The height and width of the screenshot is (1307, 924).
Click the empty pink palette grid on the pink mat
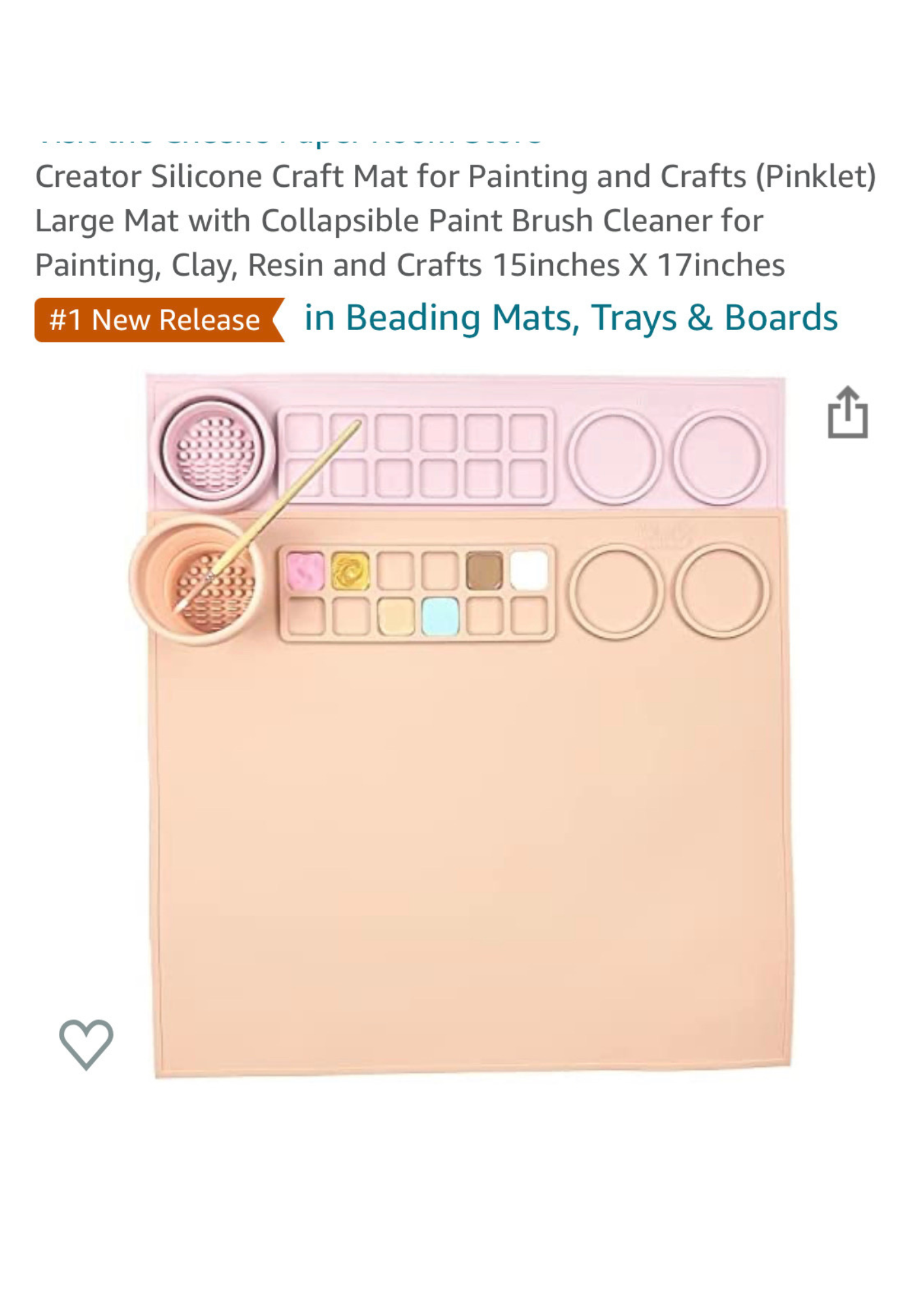click(416, 455)
